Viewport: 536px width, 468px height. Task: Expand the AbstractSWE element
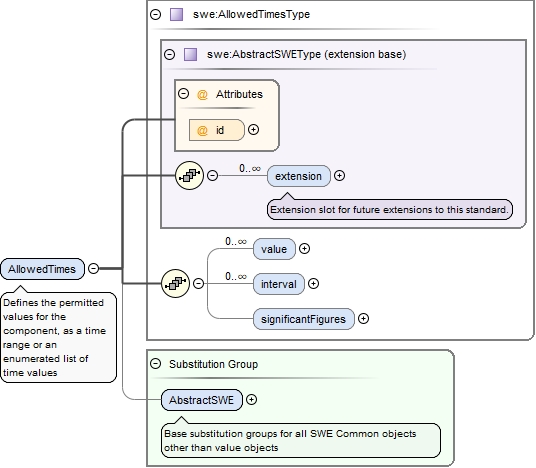point(252,400)
